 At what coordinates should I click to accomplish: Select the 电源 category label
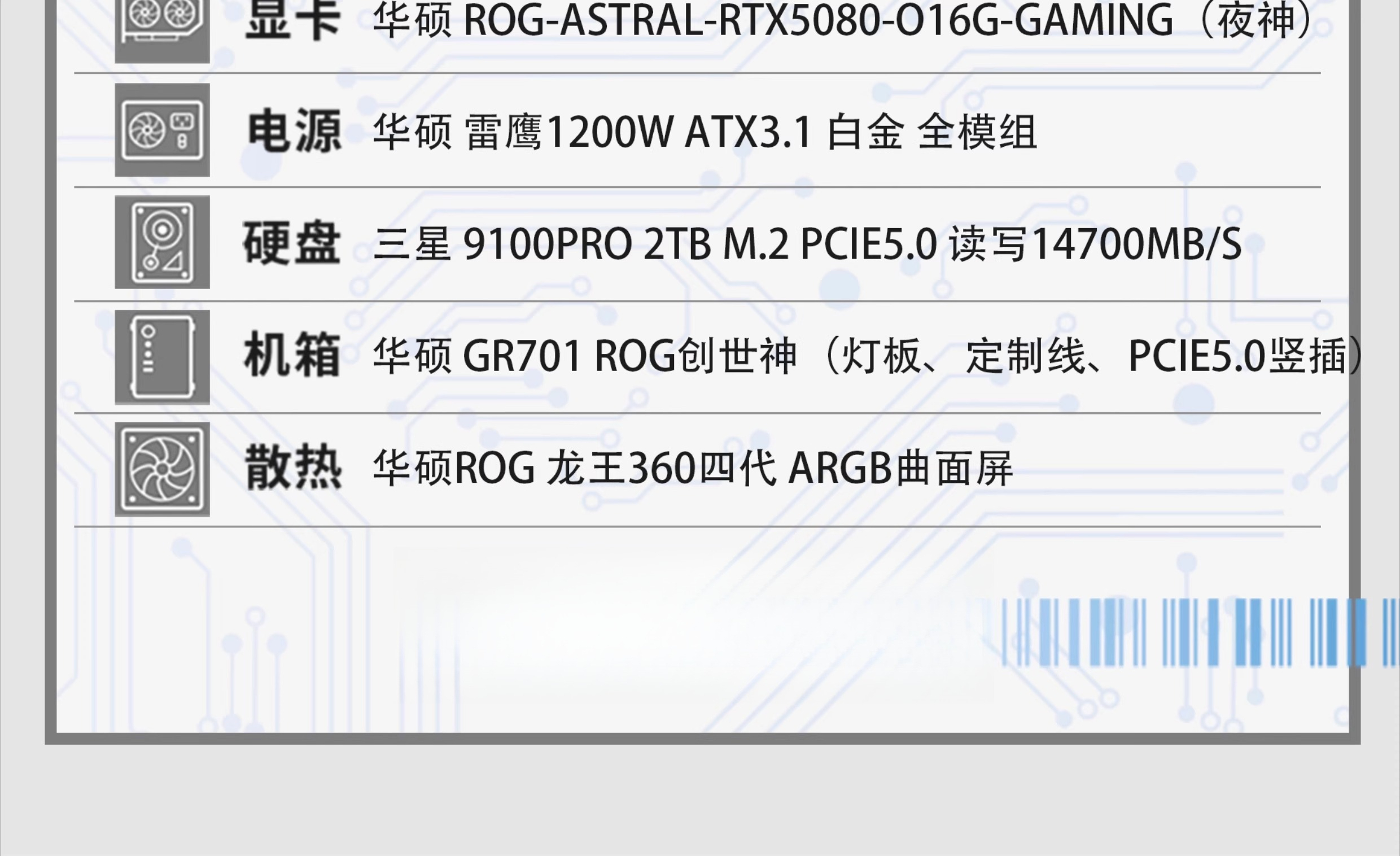294,132
